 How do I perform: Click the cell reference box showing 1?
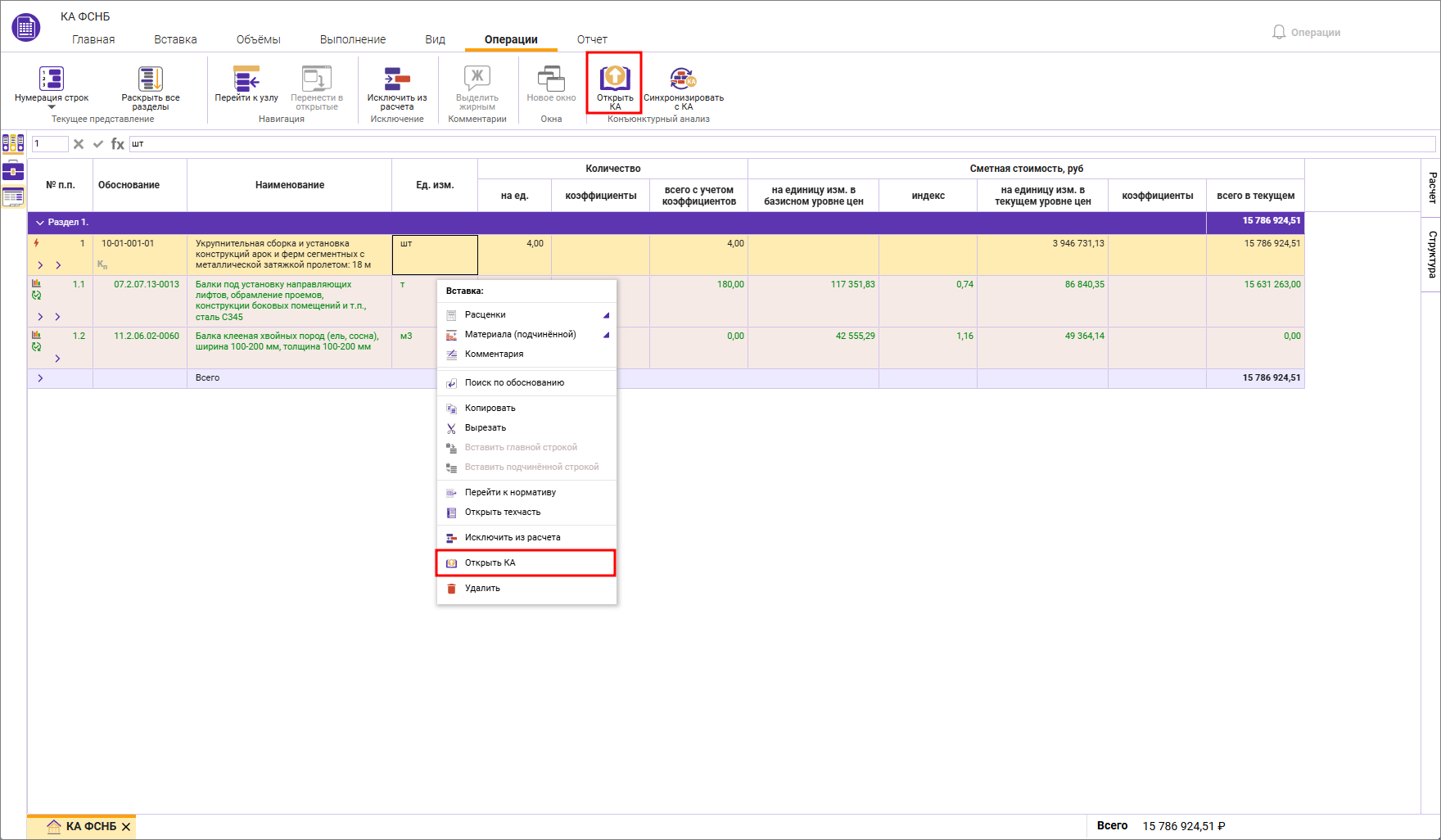point(50,144)
